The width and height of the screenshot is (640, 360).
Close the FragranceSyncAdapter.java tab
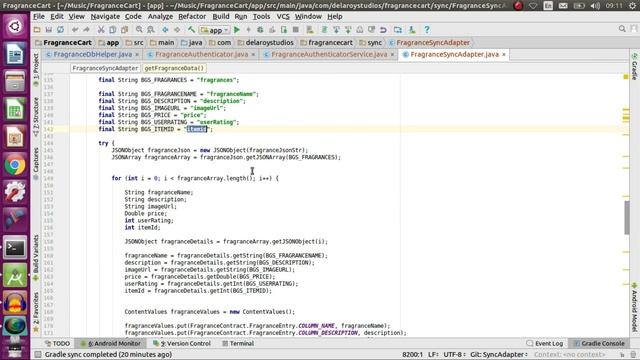[x=504, y=54]
